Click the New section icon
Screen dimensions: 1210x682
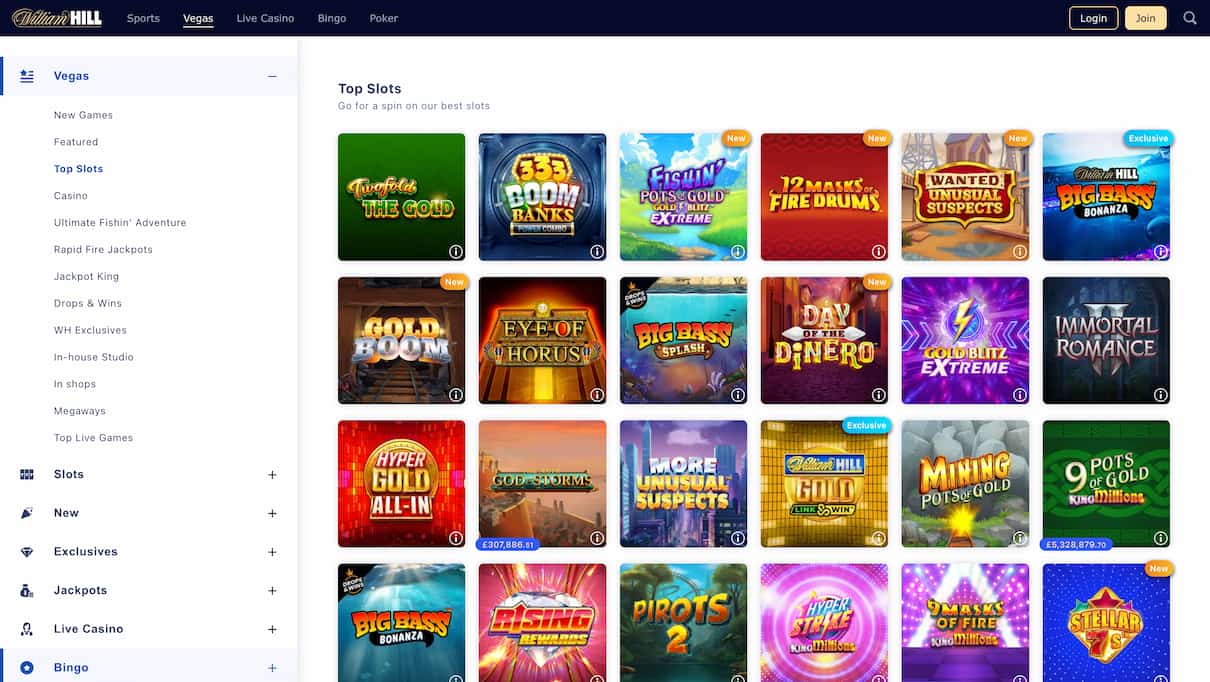tap(27, 513)
